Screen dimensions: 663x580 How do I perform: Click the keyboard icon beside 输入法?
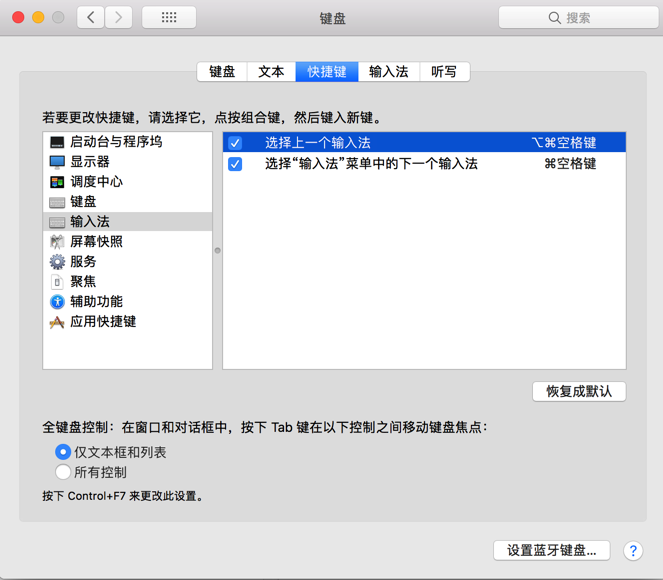pos(57,222)
